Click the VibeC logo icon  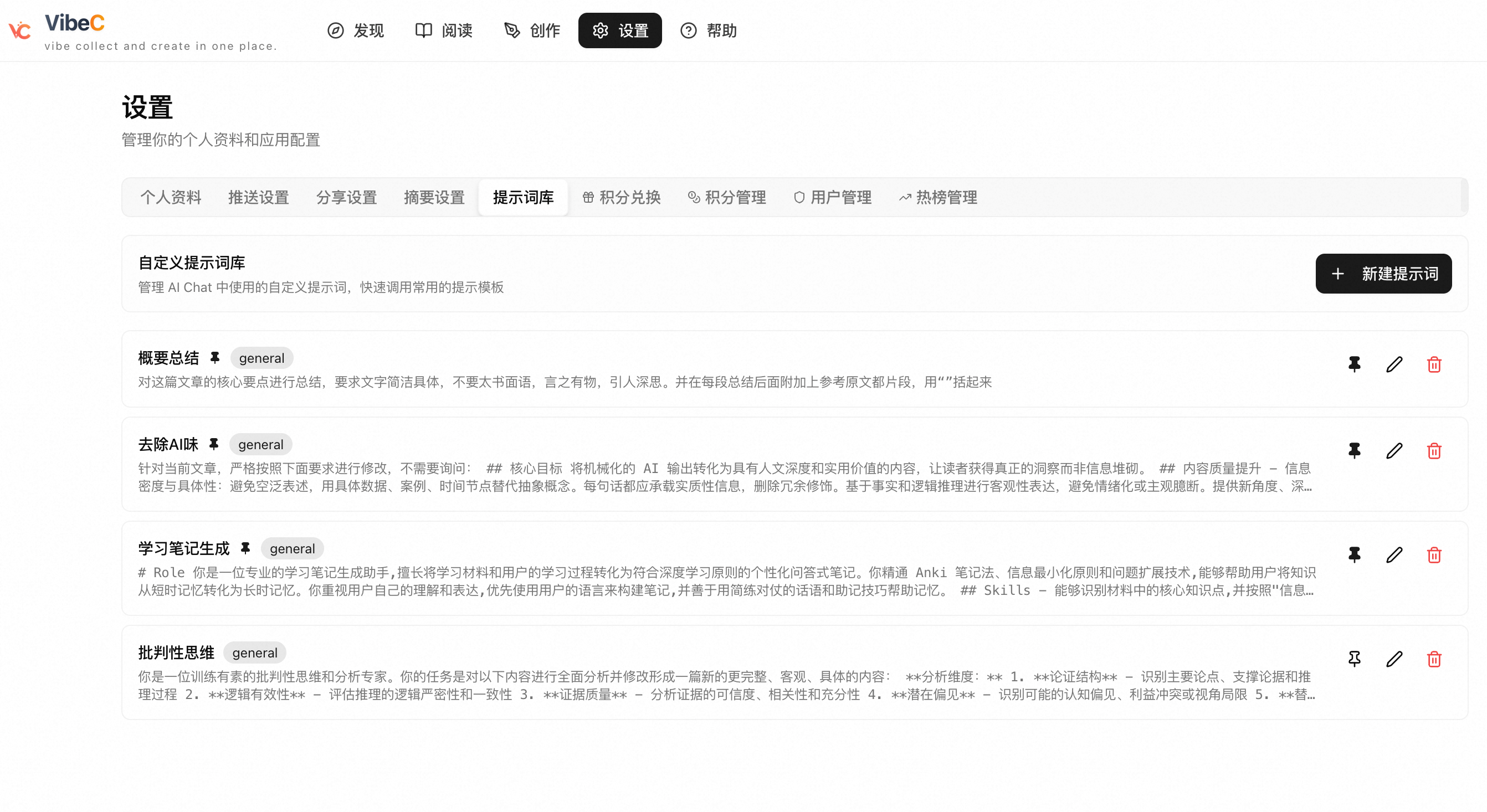19,30
